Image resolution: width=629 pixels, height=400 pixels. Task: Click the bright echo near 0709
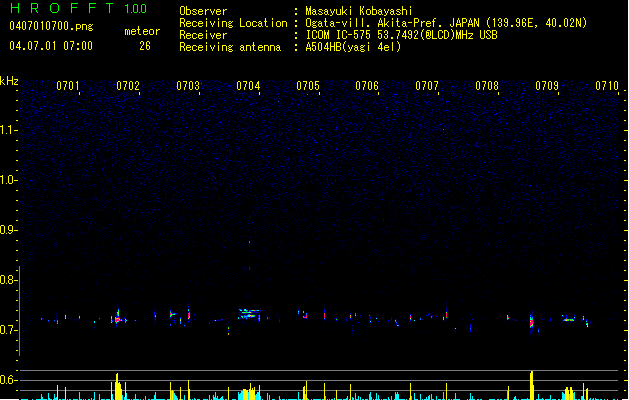(532, 321)
